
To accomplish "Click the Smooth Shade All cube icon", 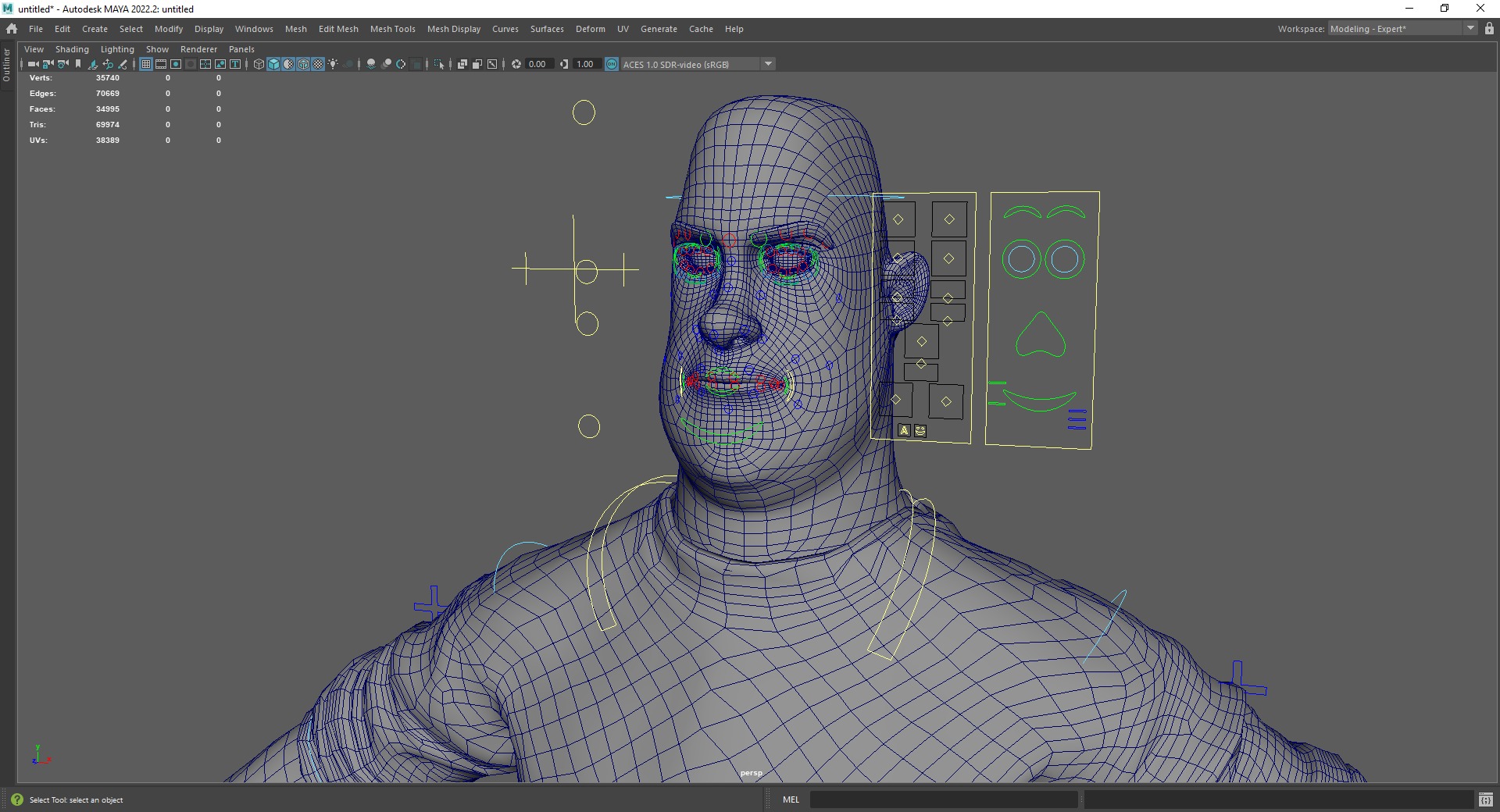I will tap(273, 64).
